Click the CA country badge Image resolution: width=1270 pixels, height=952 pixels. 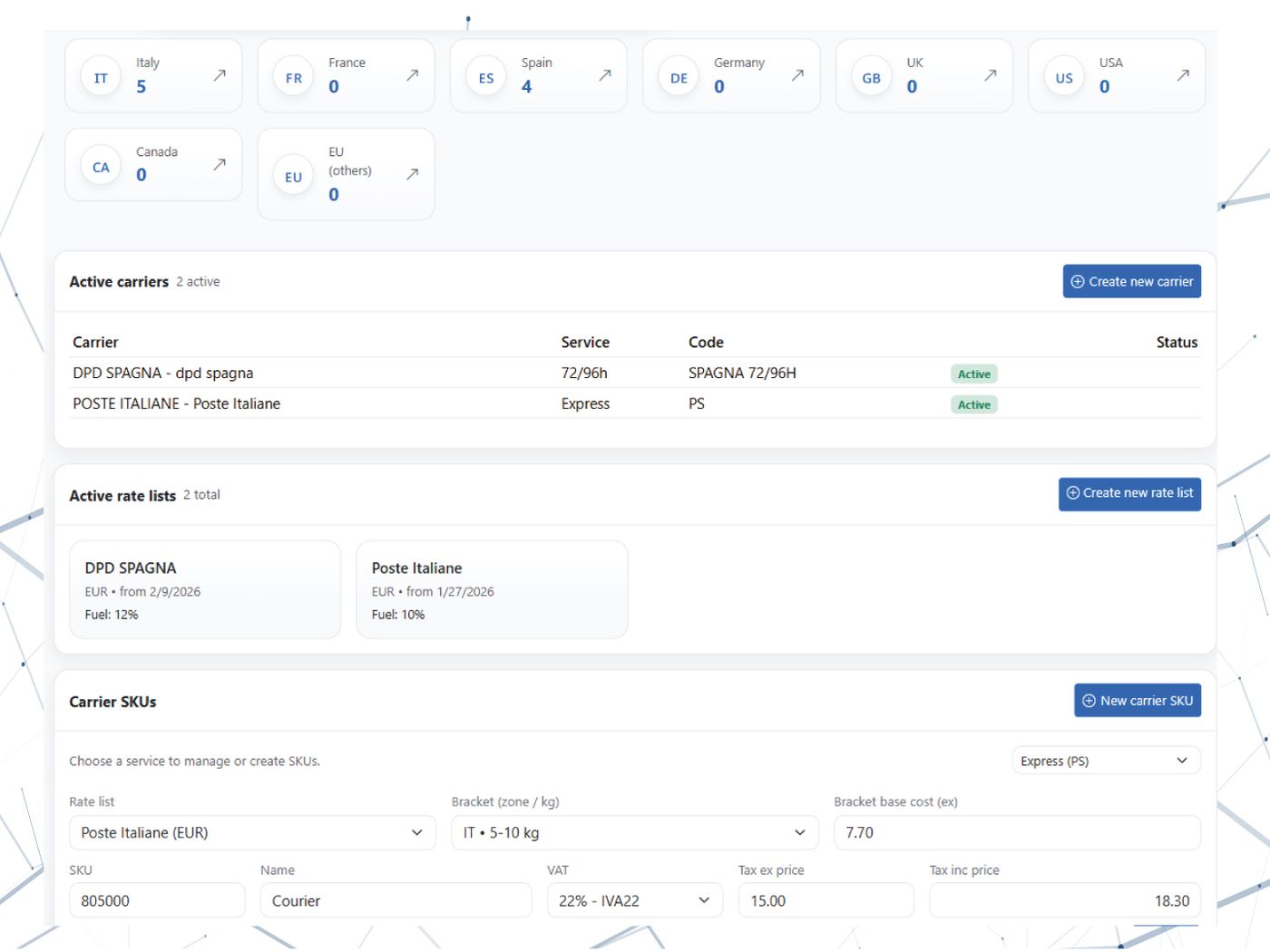101,167
